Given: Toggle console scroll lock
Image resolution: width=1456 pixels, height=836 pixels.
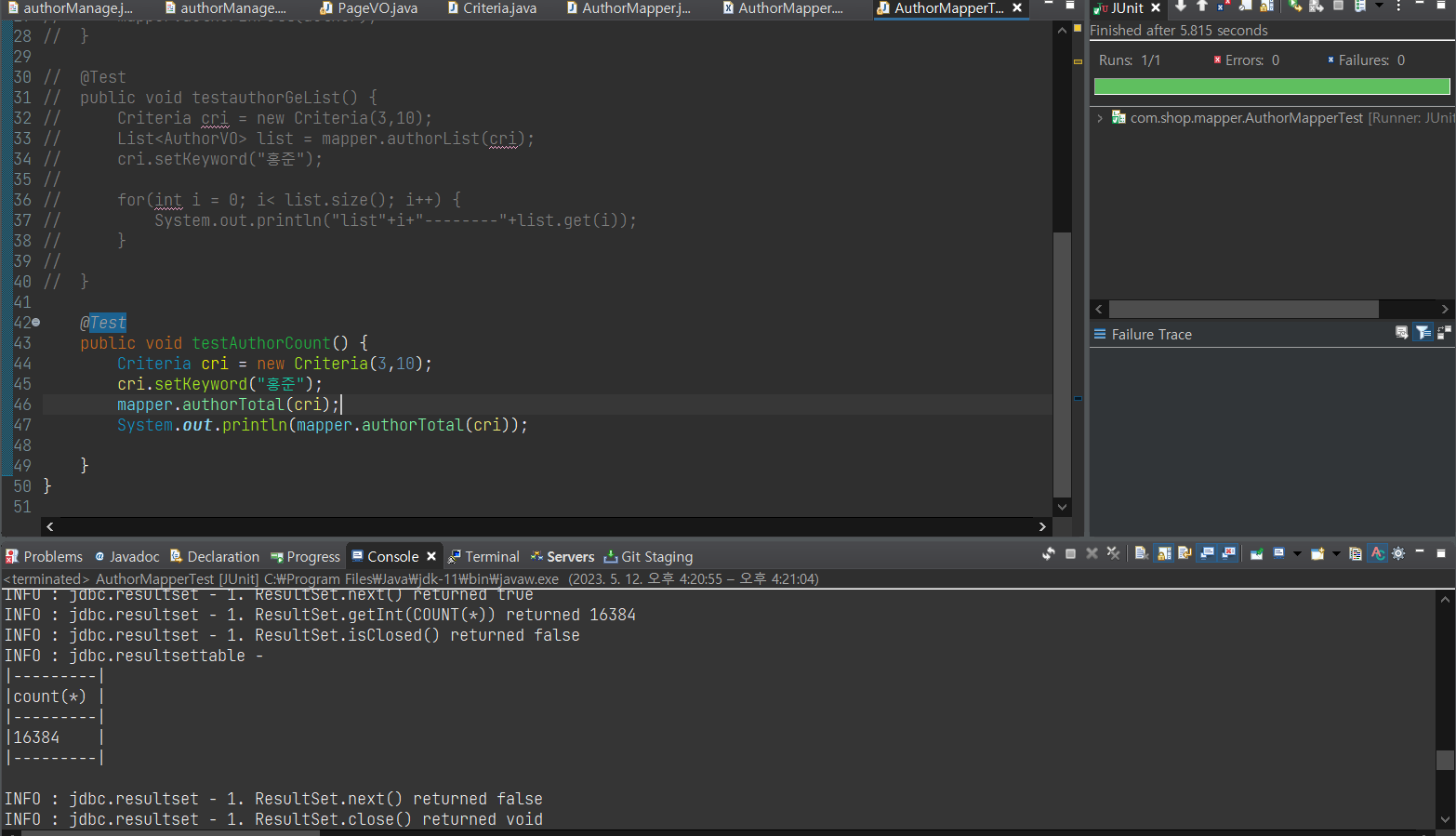Looking at the screenshot, I should [1164, 553].
